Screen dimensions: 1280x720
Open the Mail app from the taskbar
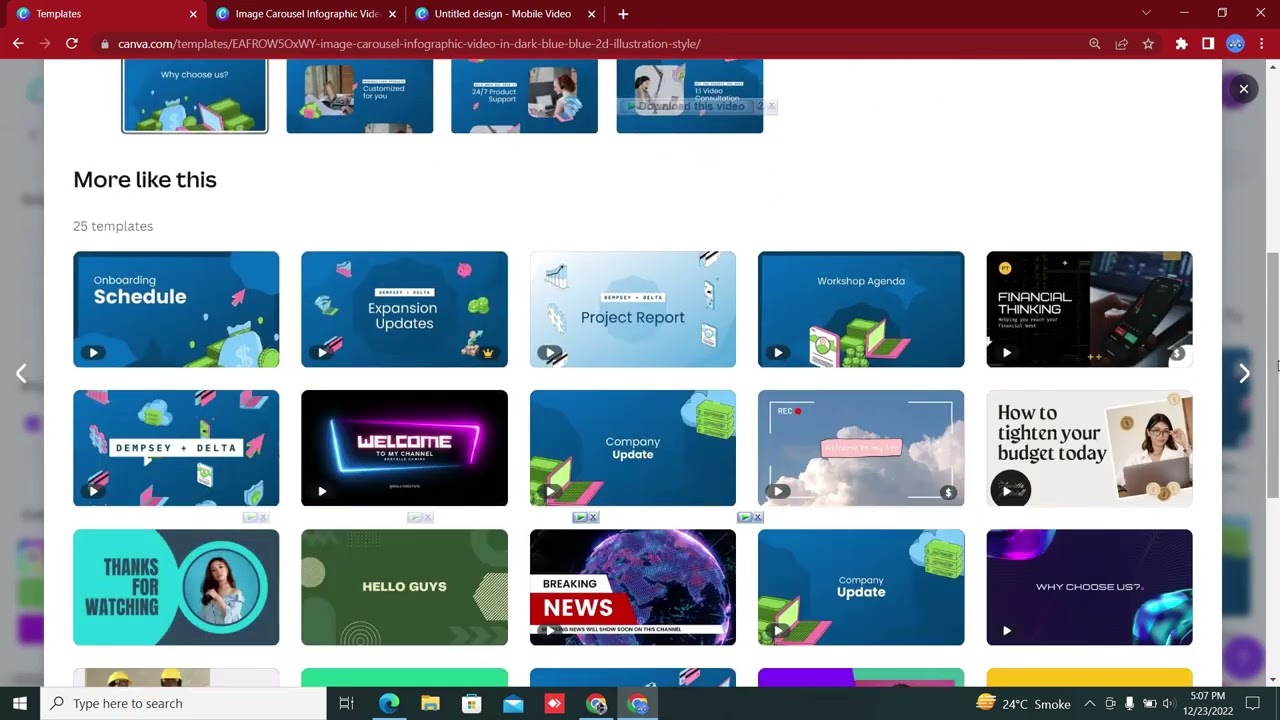click(513, 703)
